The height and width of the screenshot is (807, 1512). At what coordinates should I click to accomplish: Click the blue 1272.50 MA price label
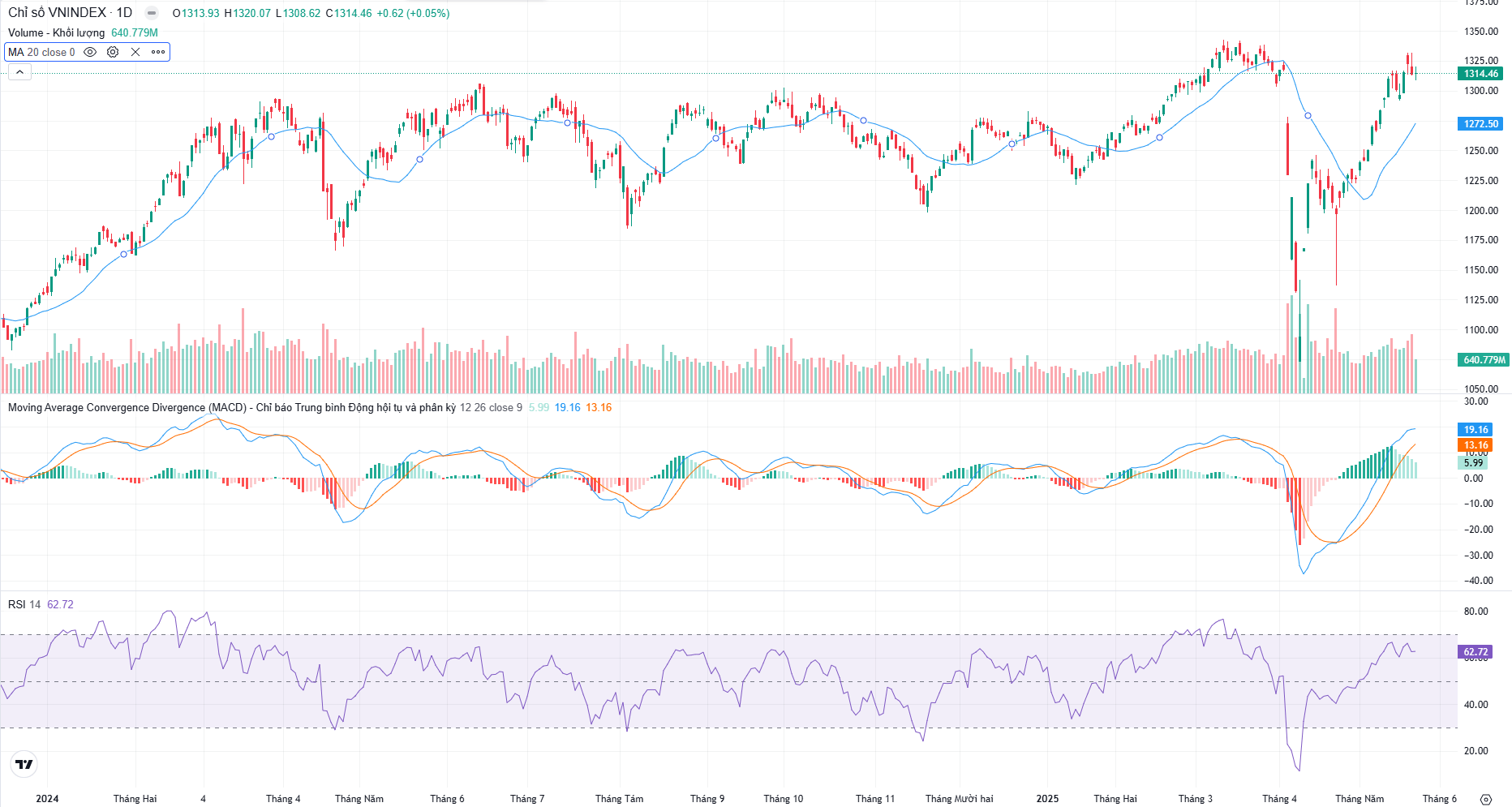pos(1480,124)
